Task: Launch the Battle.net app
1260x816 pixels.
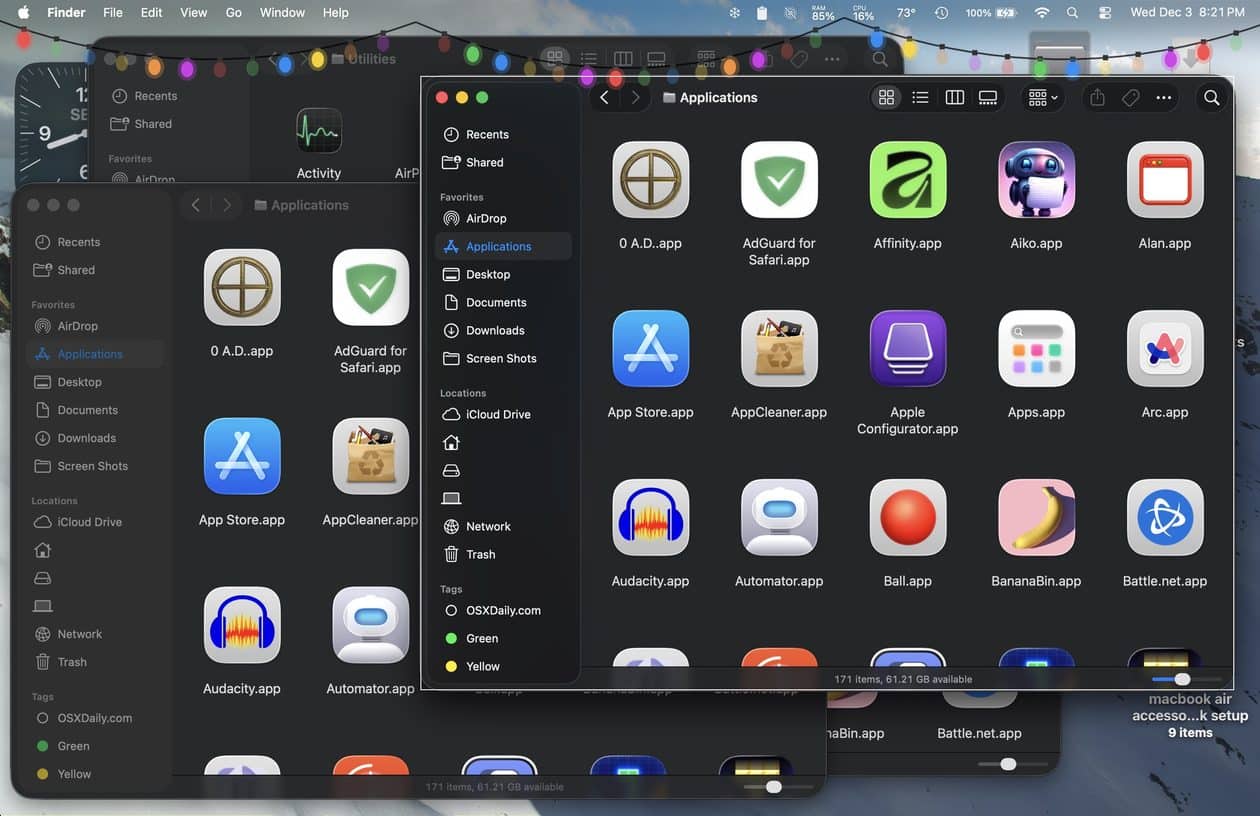Action: click(x=1164, y=517)
